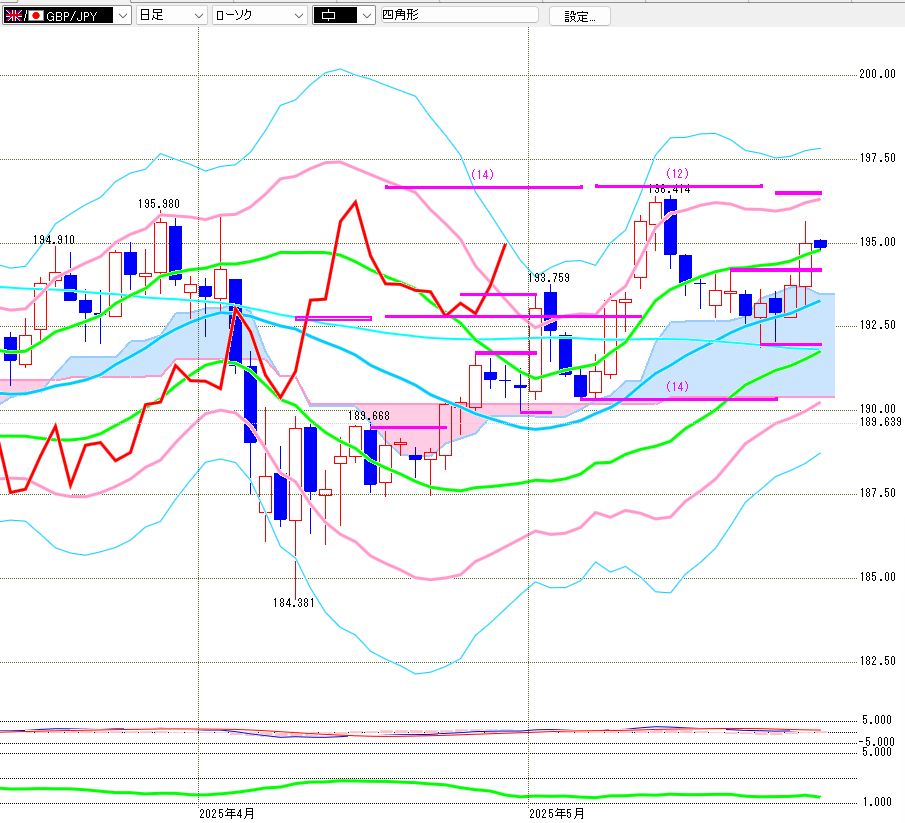Viewport: 905px width, 823px height.
Task: Click the -5.000 indicator scale label
Action: pos(876,742)
